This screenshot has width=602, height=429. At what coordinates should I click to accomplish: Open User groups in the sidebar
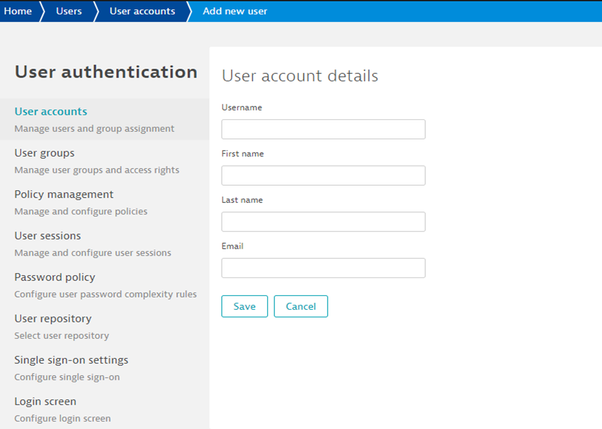(44, 153)
